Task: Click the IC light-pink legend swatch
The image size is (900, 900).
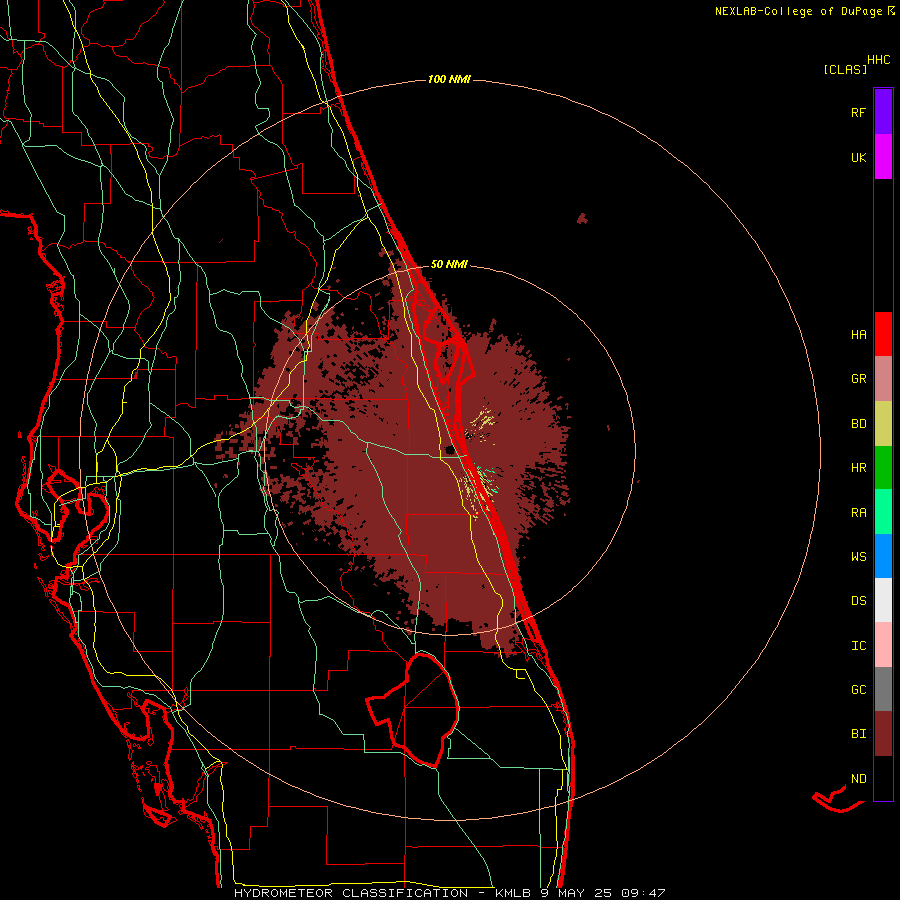Action: (883, 645)
